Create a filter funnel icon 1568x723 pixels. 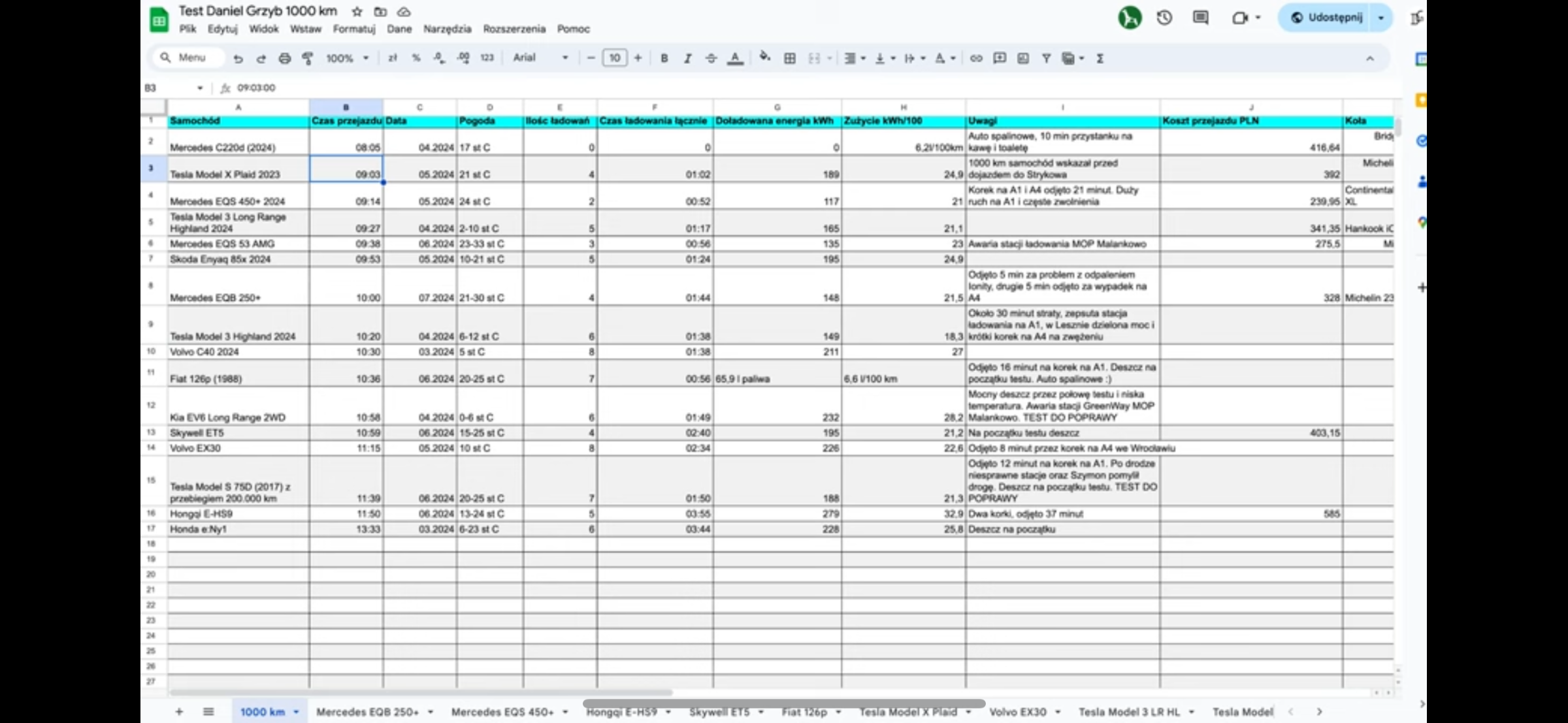click(x=1046, y=58)
